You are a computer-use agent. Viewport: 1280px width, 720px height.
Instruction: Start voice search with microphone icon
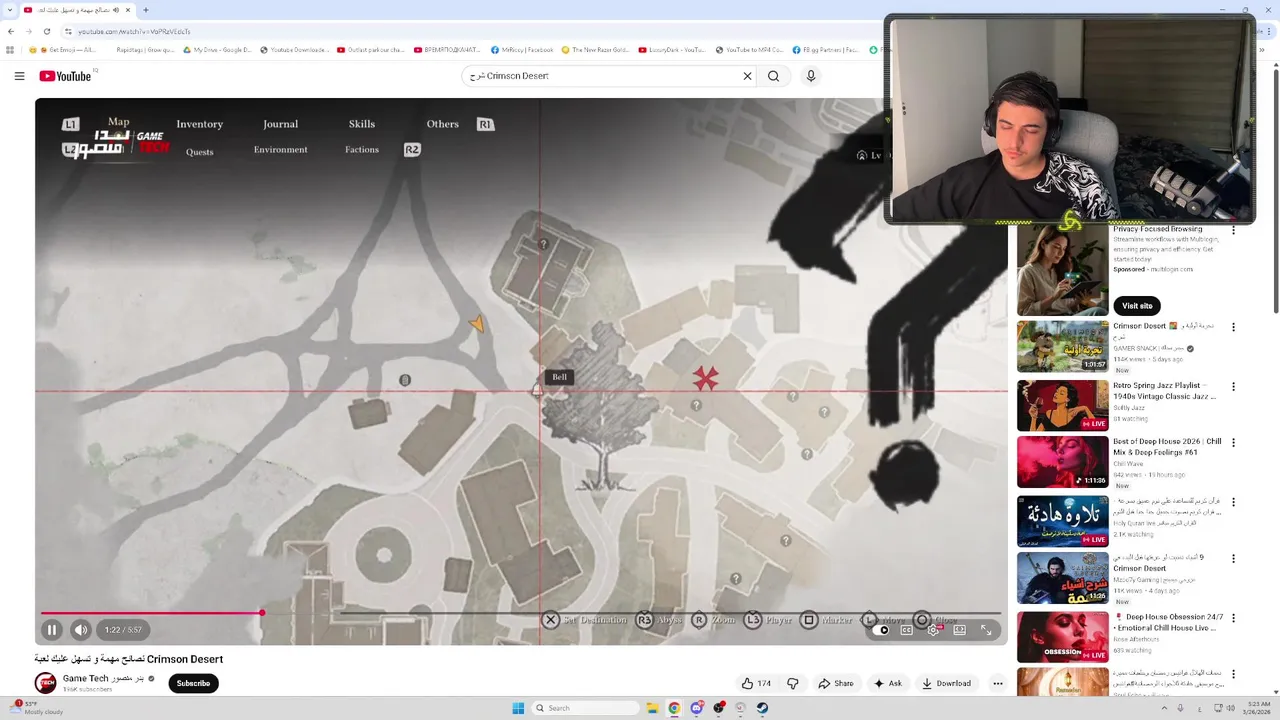click(x=811, y=76)
